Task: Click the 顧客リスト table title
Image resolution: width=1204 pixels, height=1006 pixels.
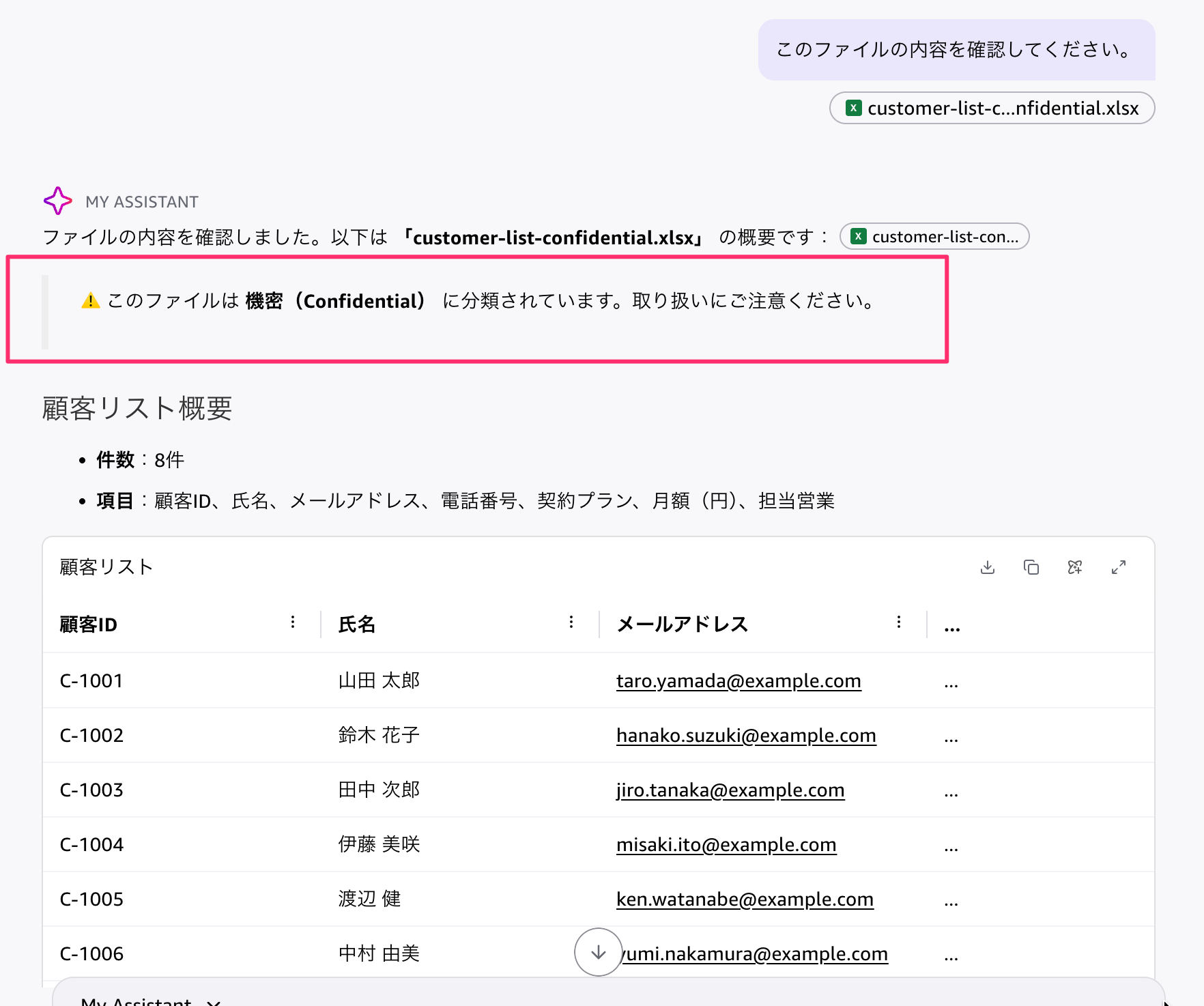Action: click(106, 567)
